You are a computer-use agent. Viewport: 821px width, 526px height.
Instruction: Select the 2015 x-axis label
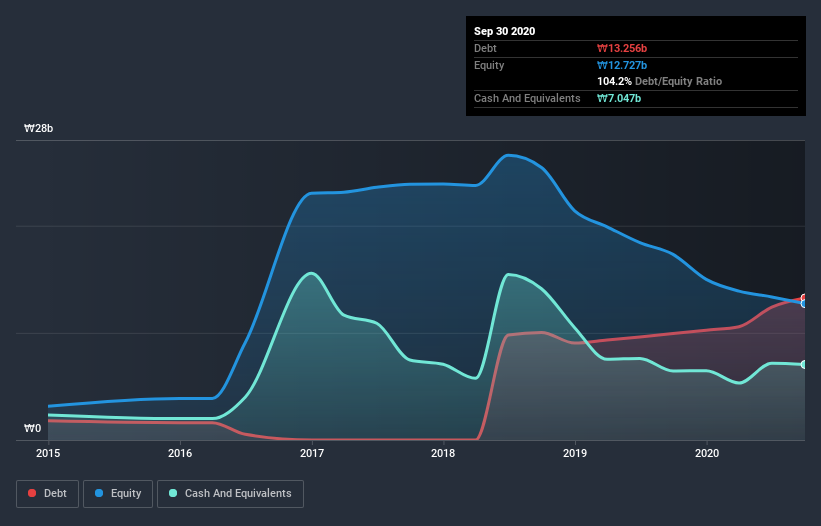click(48, 453)
